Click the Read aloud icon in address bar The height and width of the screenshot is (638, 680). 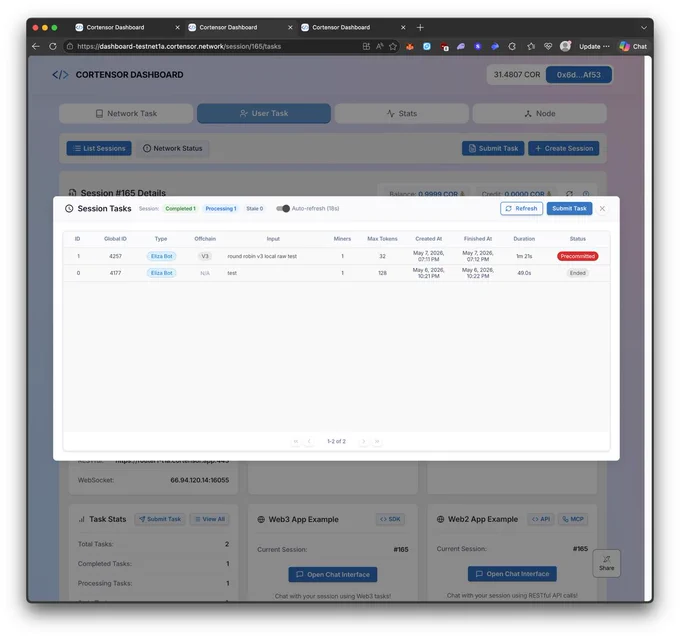[379, 46]
